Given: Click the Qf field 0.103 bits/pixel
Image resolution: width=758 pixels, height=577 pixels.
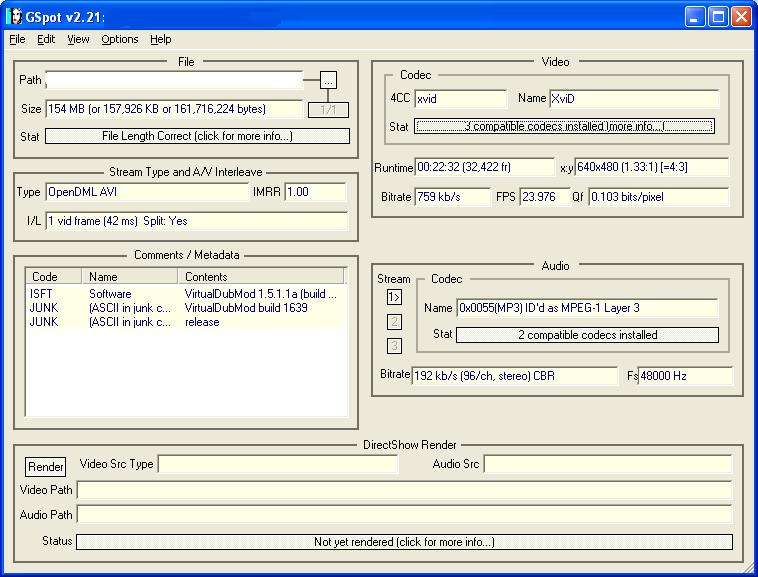Looking at the screenshot, I should click(658, 197).
